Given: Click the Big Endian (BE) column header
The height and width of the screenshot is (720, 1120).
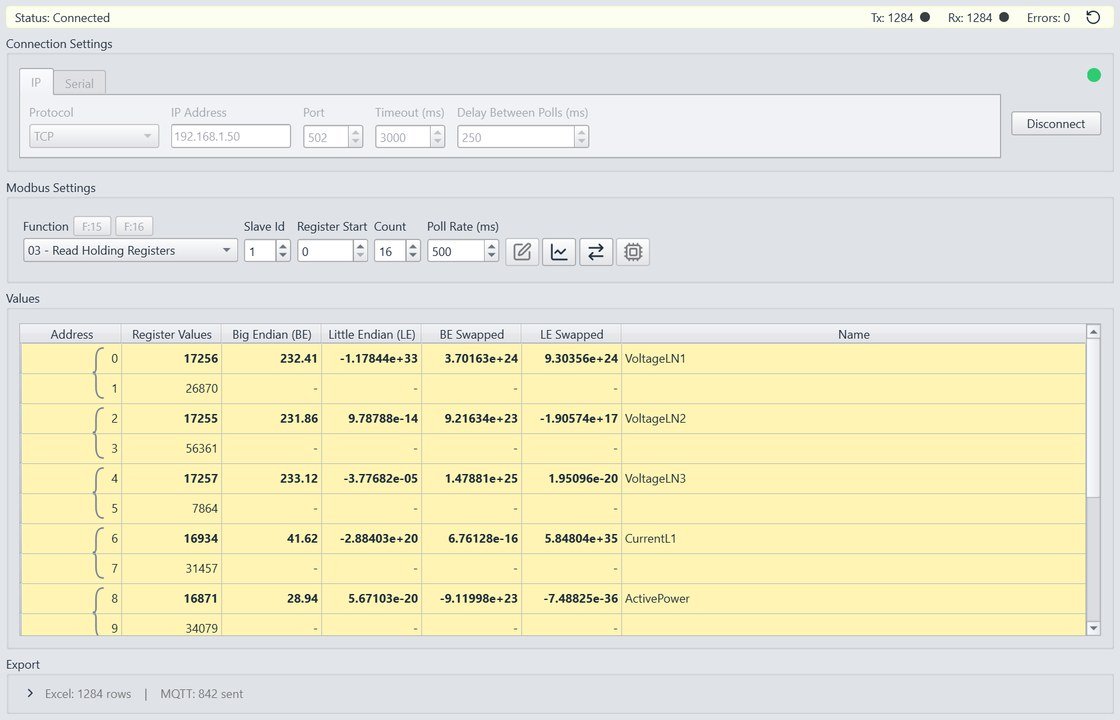Looking at the screenshot, I should click(x=271, y=334).
